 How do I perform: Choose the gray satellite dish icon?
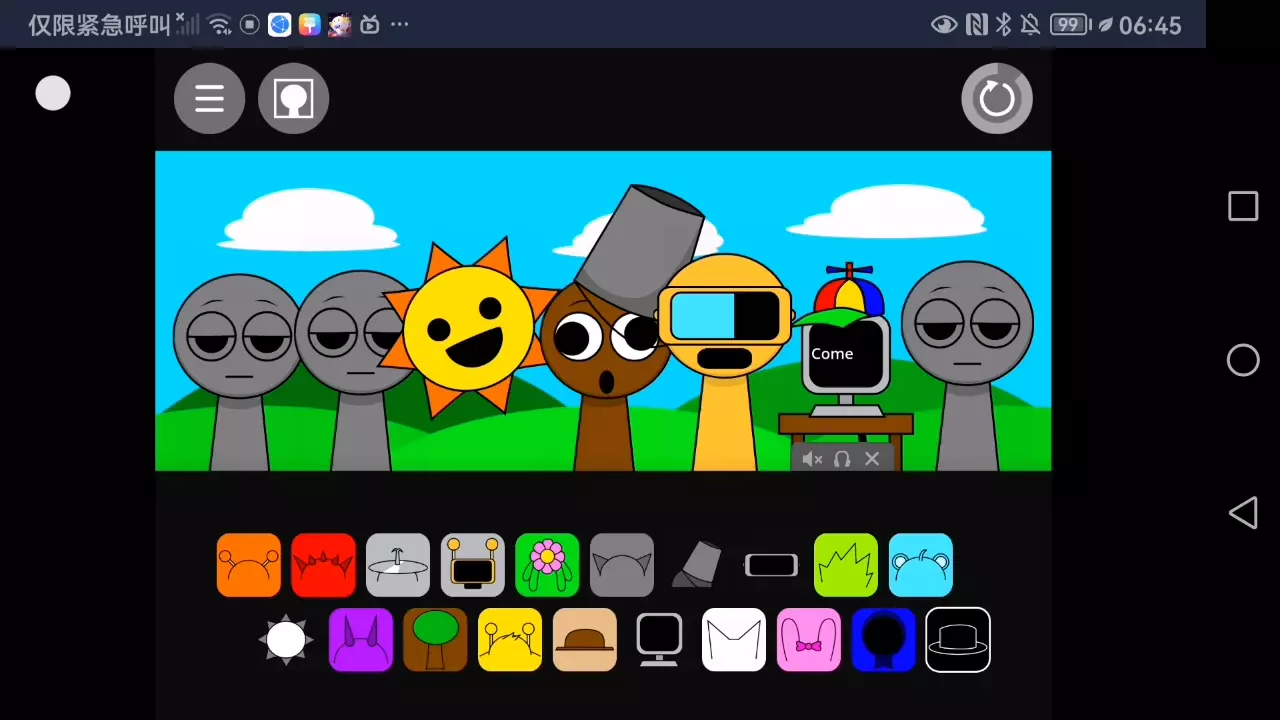tap(398, 565)
